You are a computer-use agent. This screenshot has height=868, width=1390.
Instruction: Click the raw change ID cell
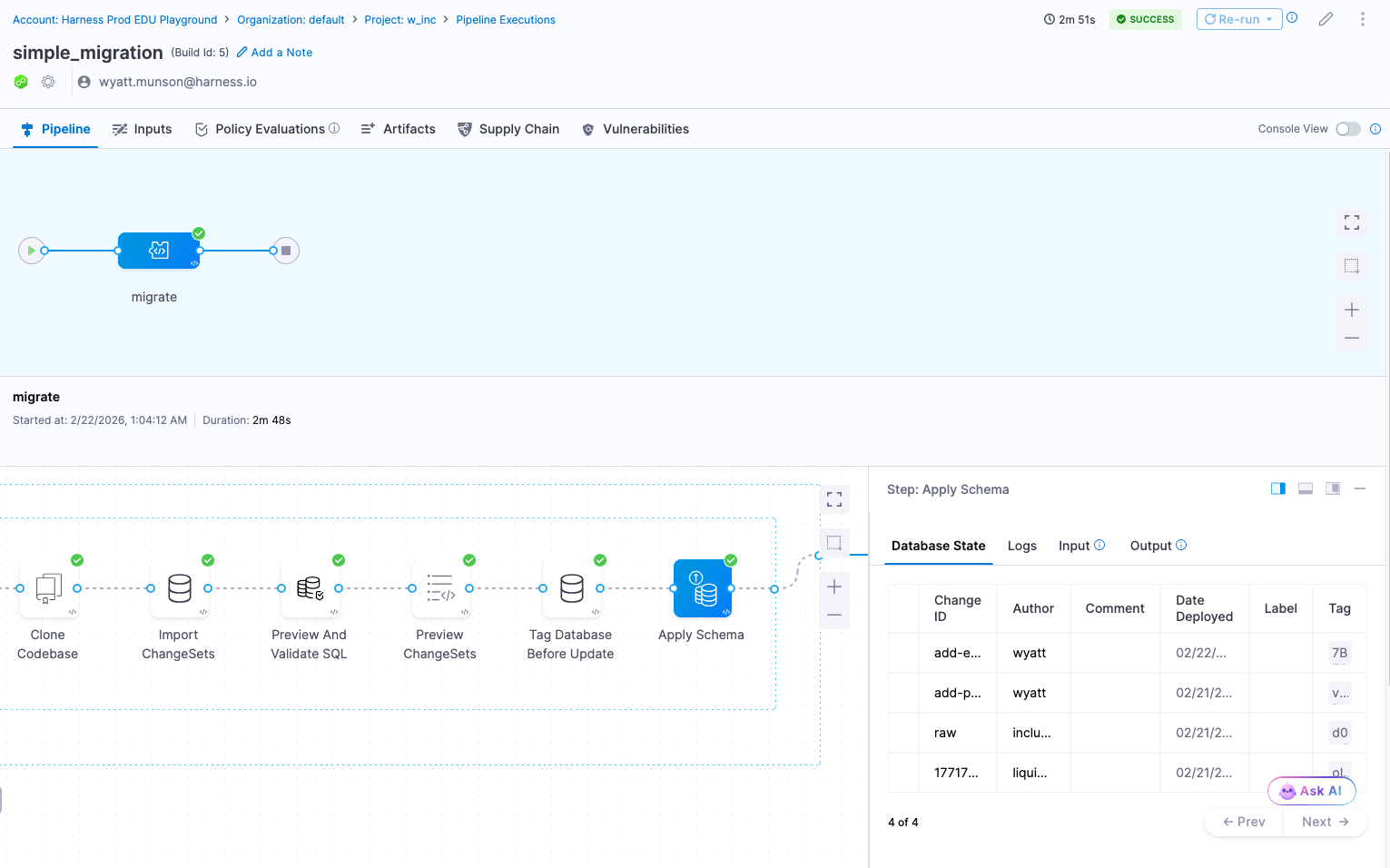point(958,733)
